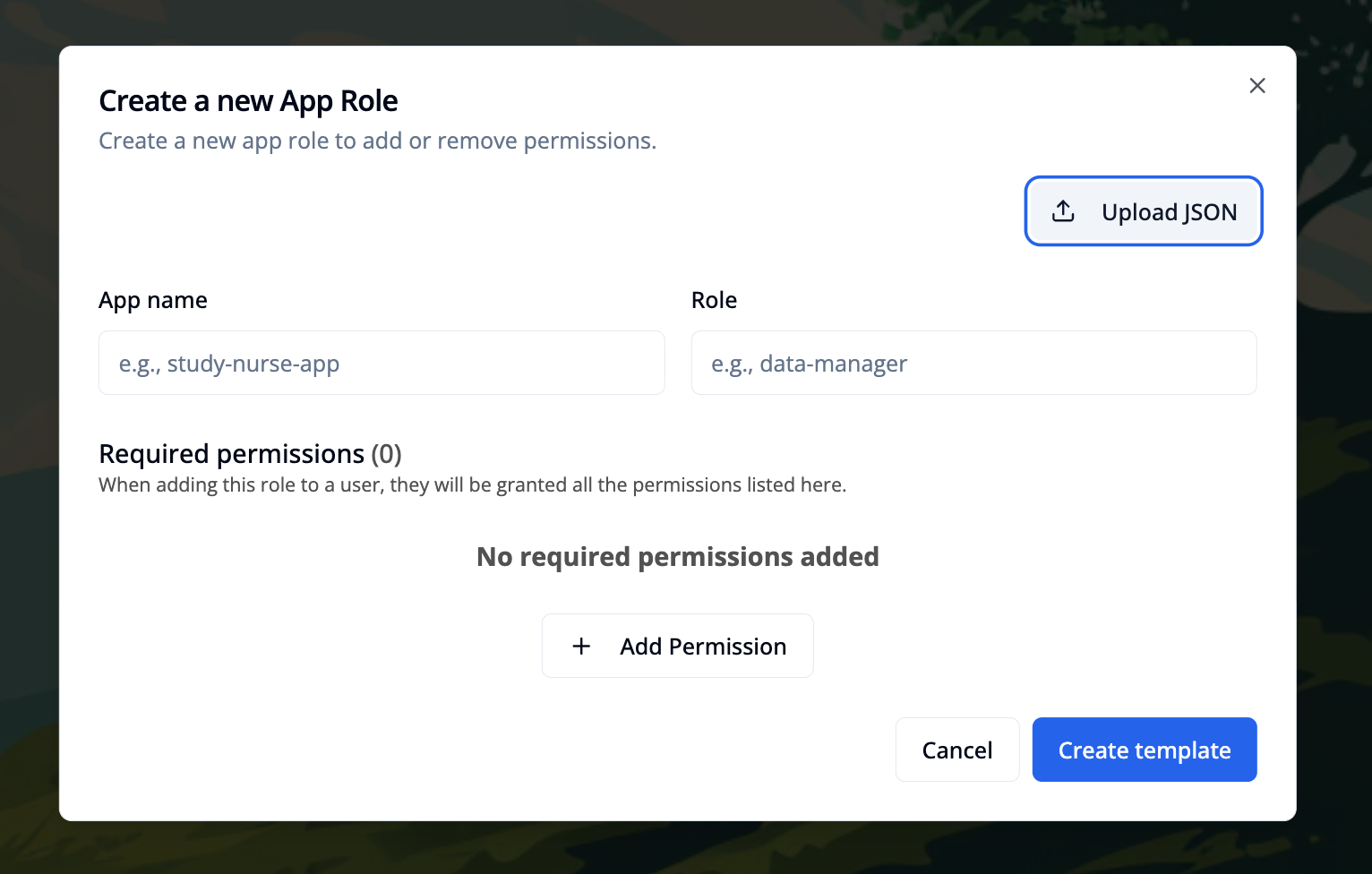Click Upload JSON to import a role file
Viewport: 1372px width, 874px height.
click(x=1144, y=211)
